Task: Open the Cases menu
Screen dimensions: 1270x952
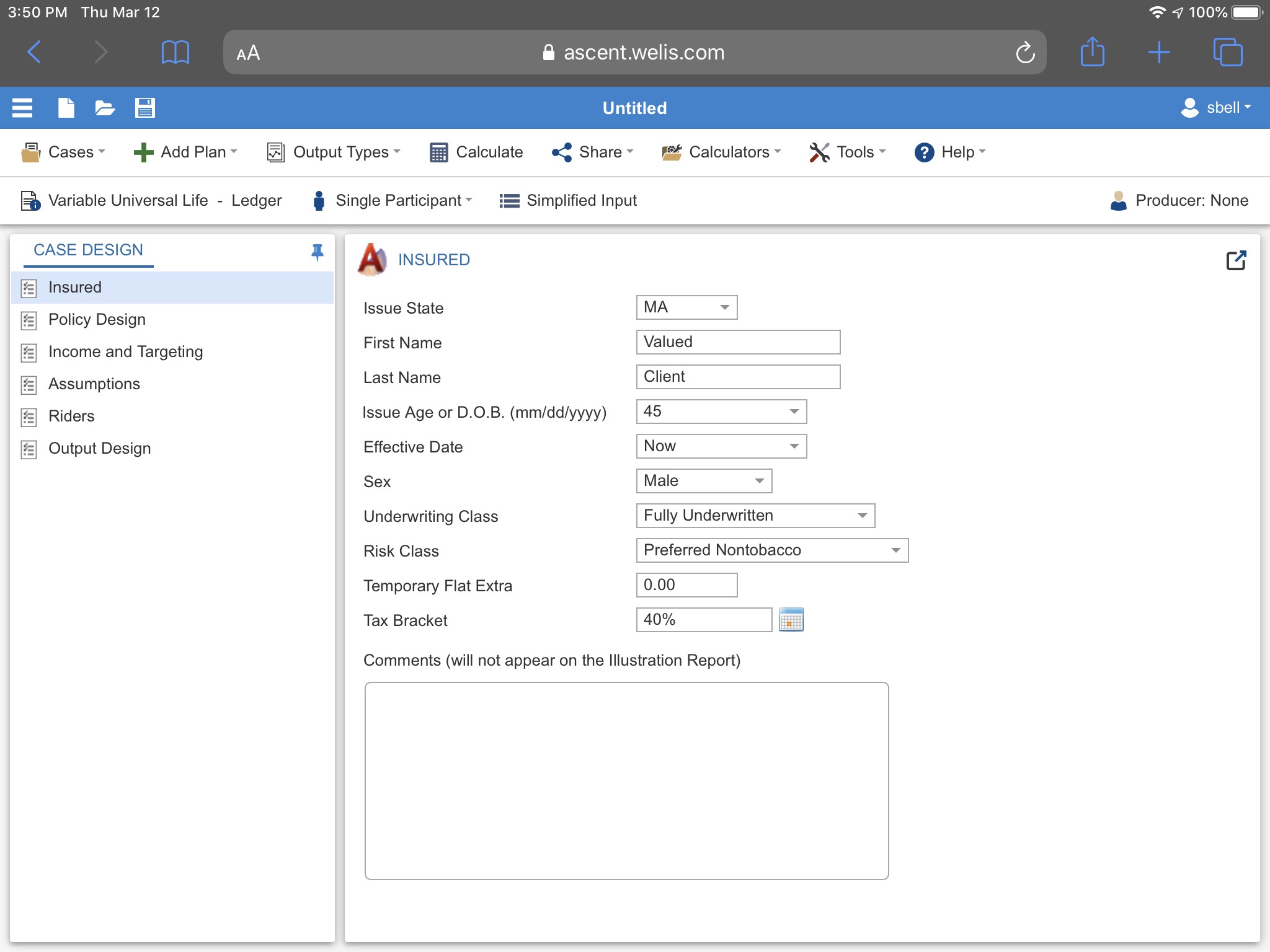Action: [x=63, y=152]
